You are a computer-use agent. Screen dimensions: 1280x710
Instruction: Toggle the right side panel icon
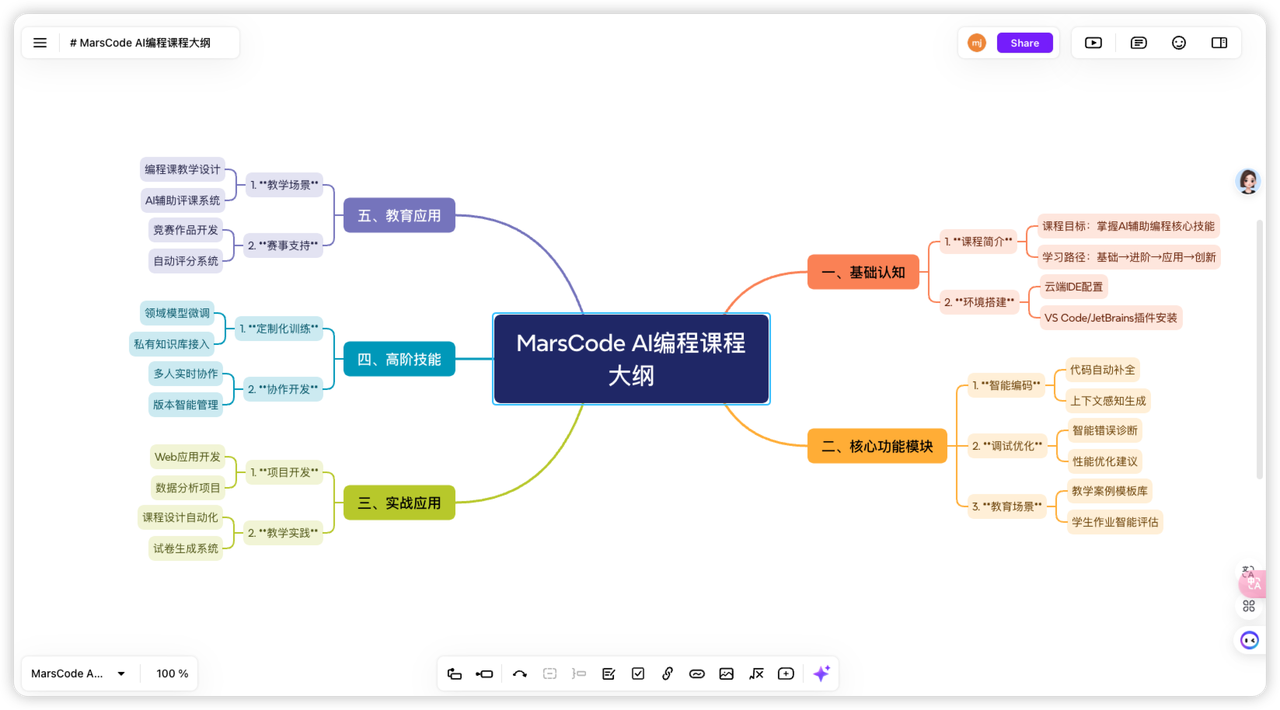pyautogui.click(x=1219, y=43)
